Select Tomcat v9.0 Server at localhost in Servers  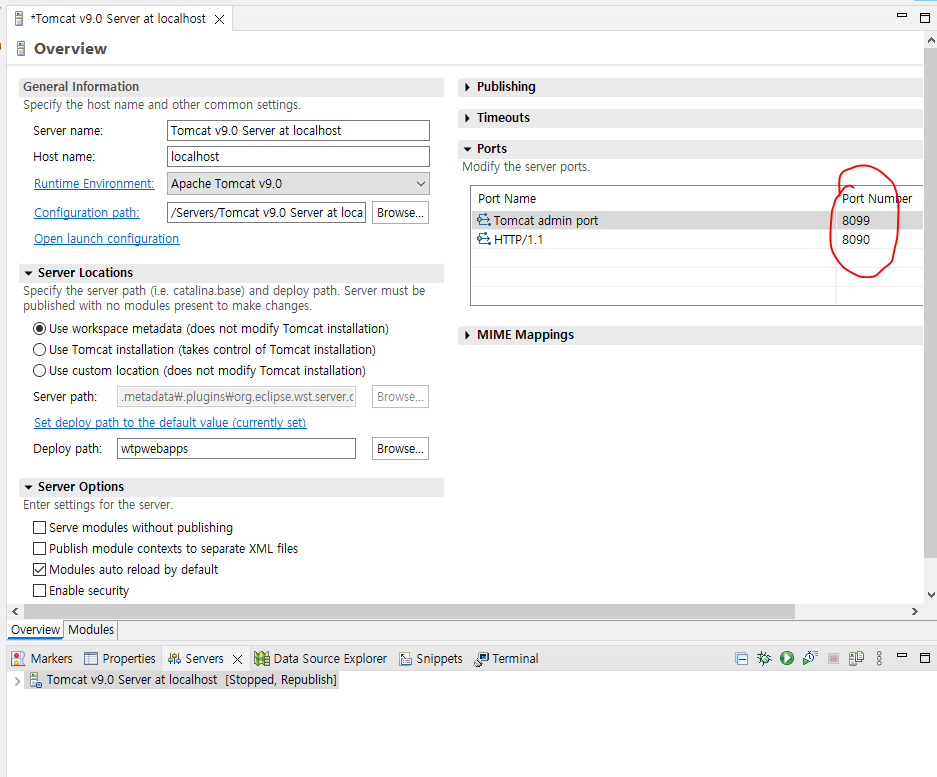coord(182,680)
